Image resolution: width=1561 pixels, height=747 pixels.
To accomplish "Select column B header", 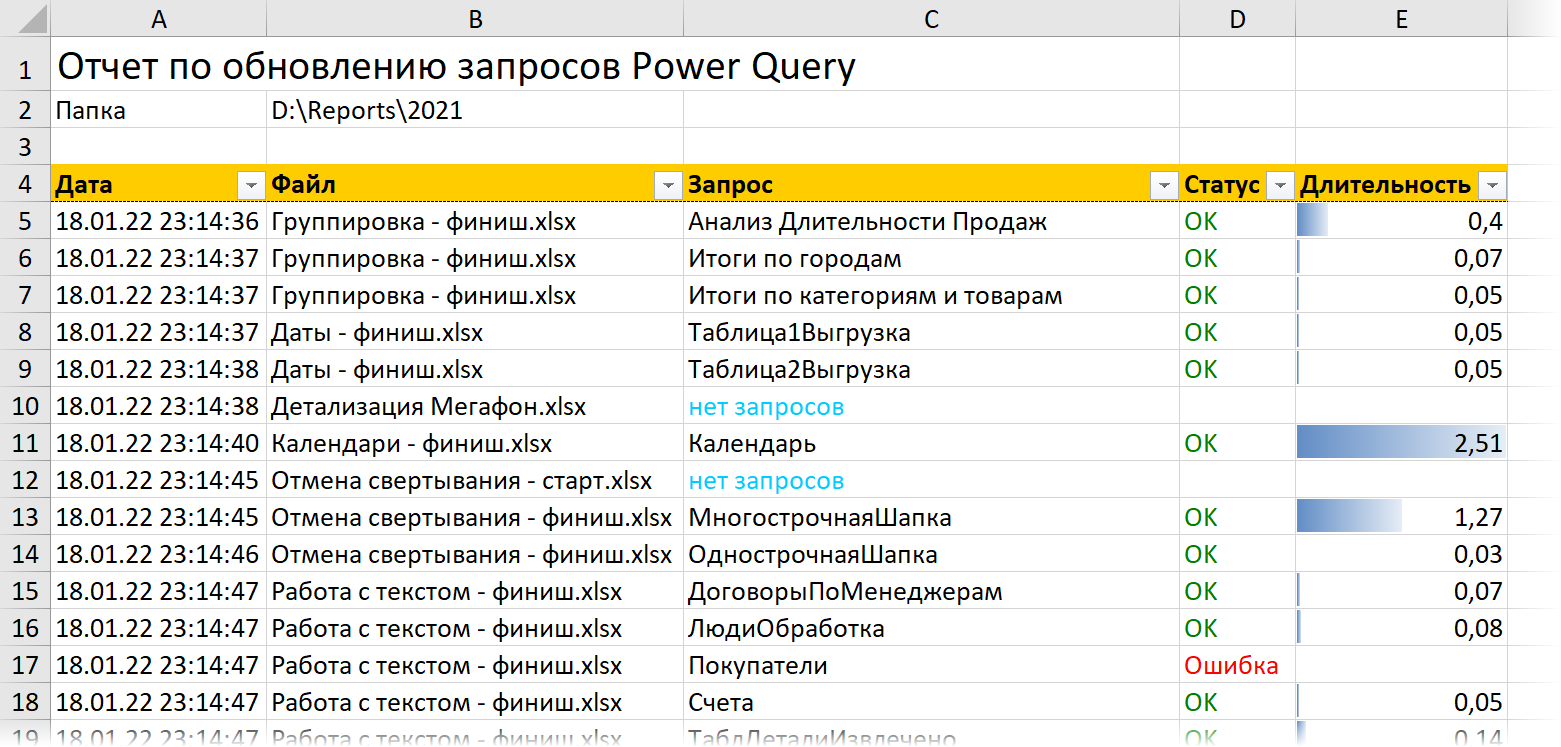I will coord(475,19).
